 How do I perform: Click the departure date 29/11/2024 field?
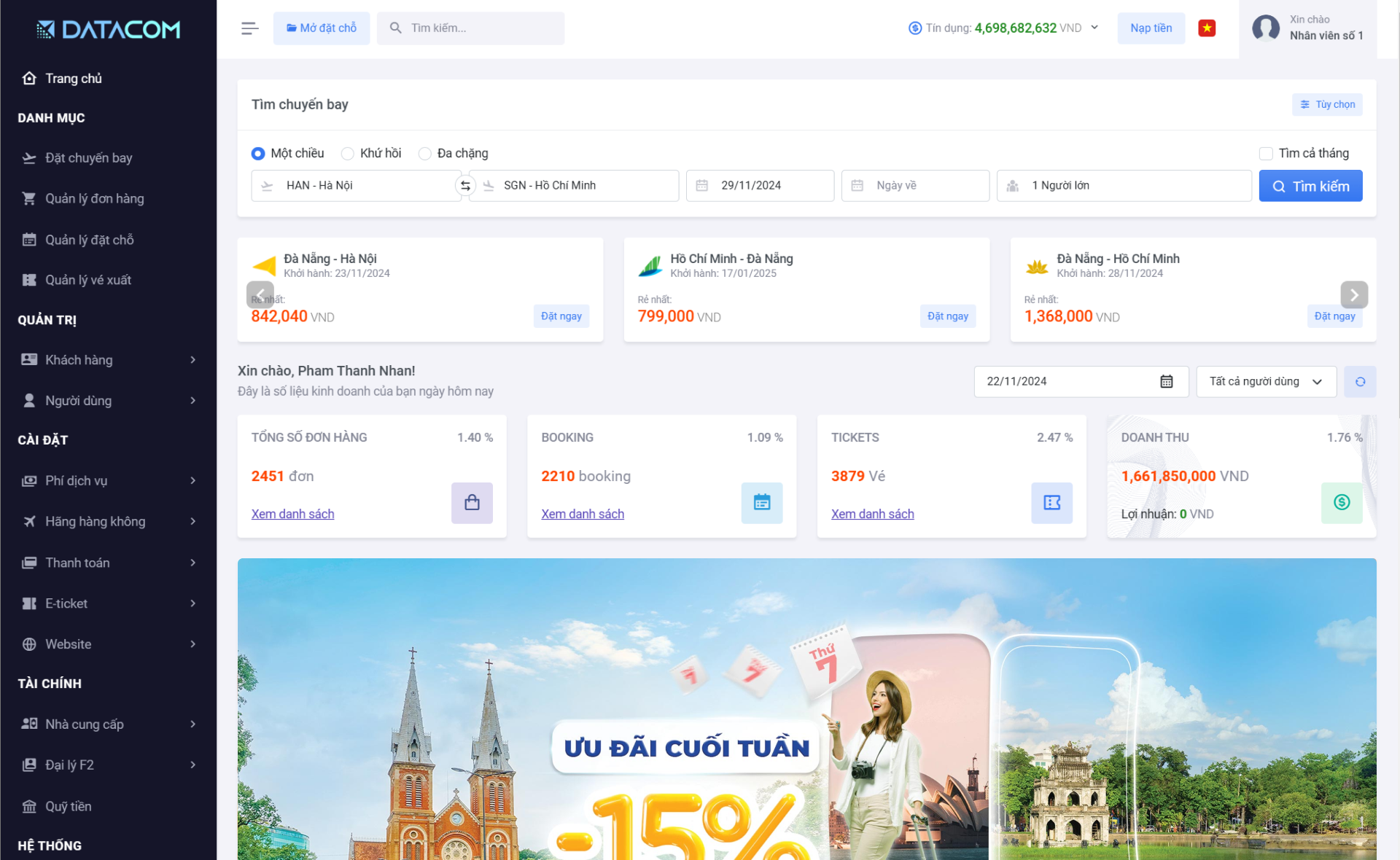(x=759, y=186)
